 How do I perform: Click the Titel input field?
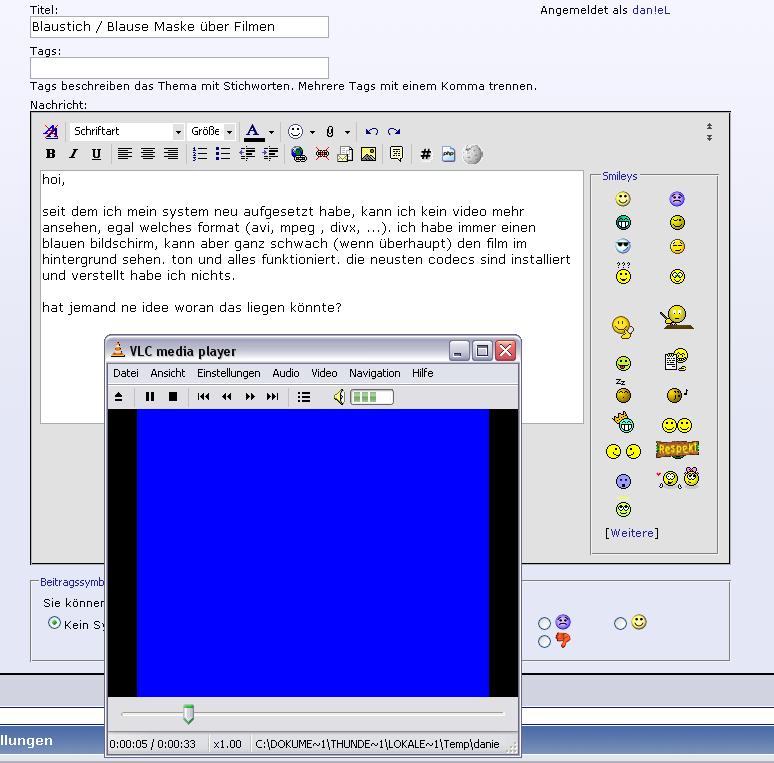pos(179,27)
